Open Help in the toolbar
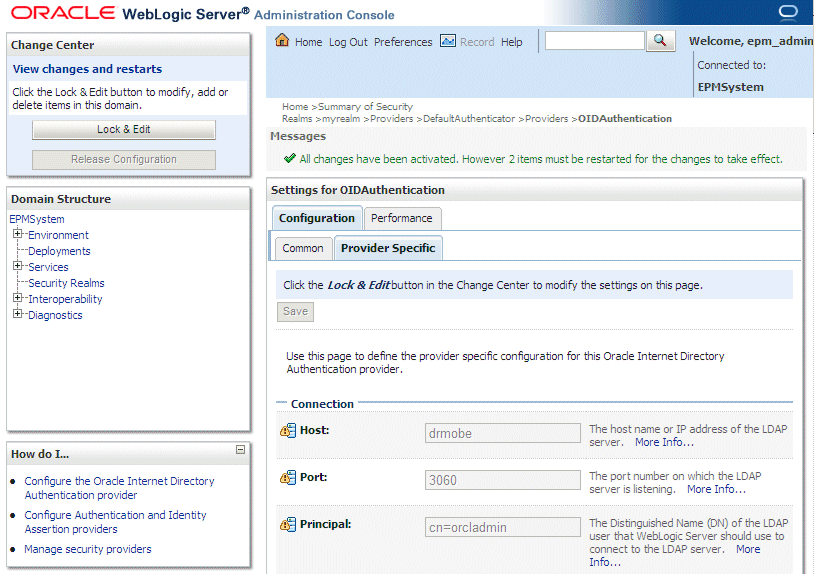The height and width of the screenshot is (574, 814). [x=511, y=42]
